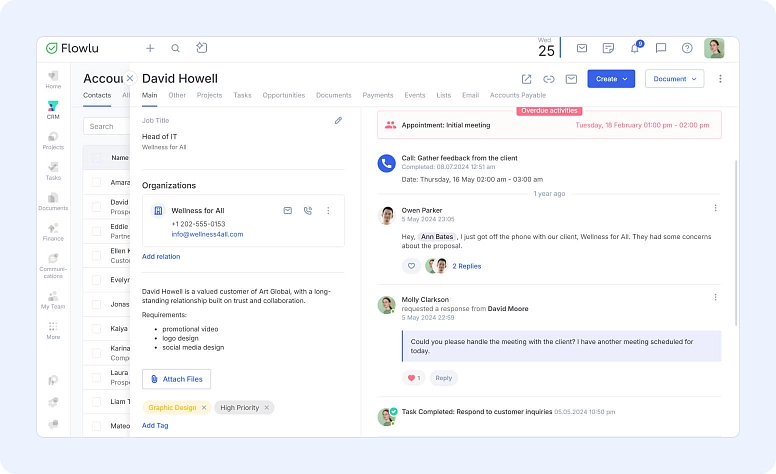Copy contact link using chain icon
The height and width of the screenshot is (474, 776).
point(549,79)
